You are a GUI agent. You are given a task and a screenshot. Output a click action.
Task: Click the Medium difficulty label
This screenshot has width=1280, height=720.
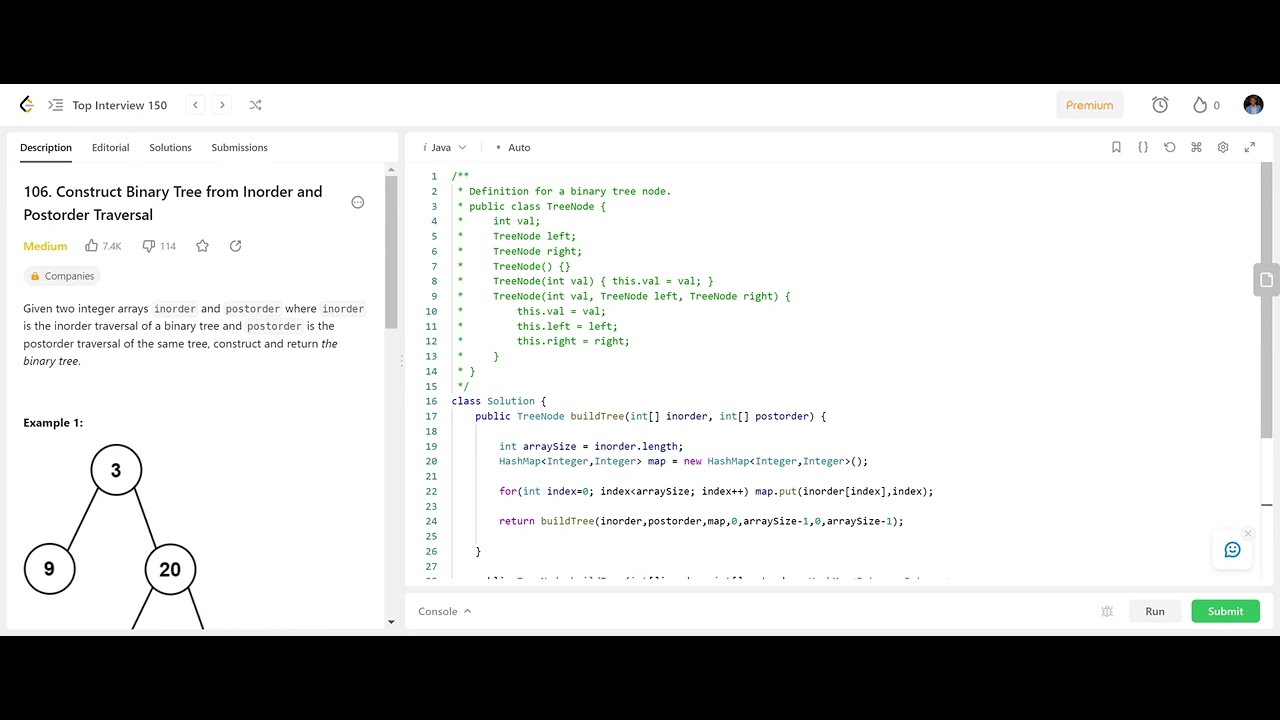tap(45, 246)
